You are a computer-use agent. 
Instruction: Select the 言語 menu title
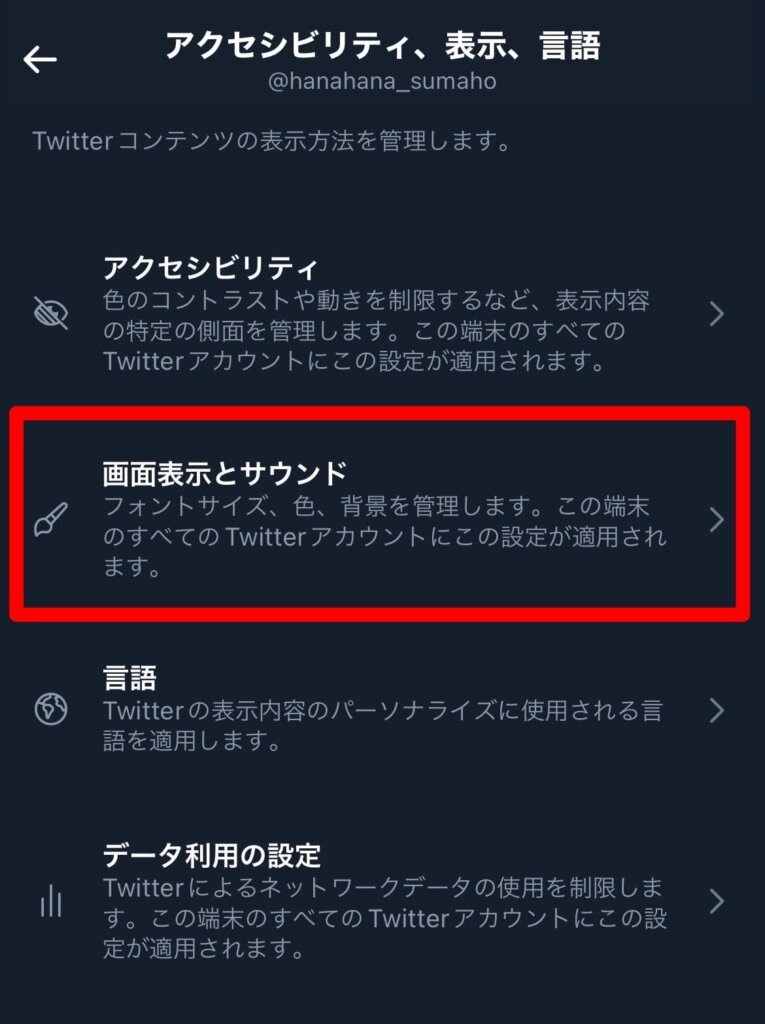(129, 678)
